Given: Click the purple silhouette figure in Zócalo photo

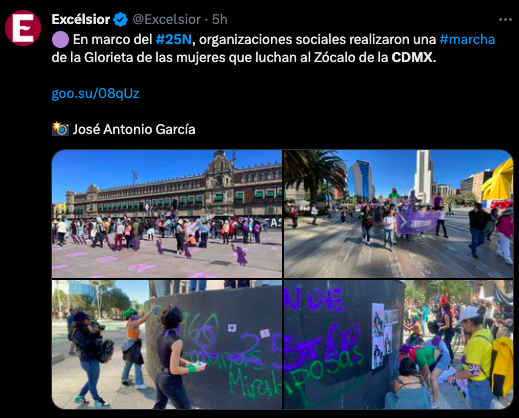Looking at the screenshot, I should click(x=240, y=254).
